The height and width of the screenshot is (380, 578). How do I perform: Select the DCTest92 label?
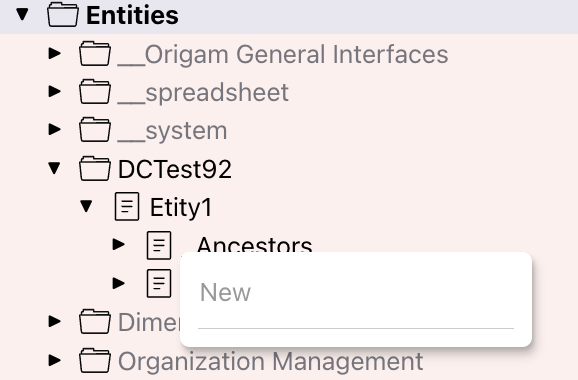click(x=175, y=169)
